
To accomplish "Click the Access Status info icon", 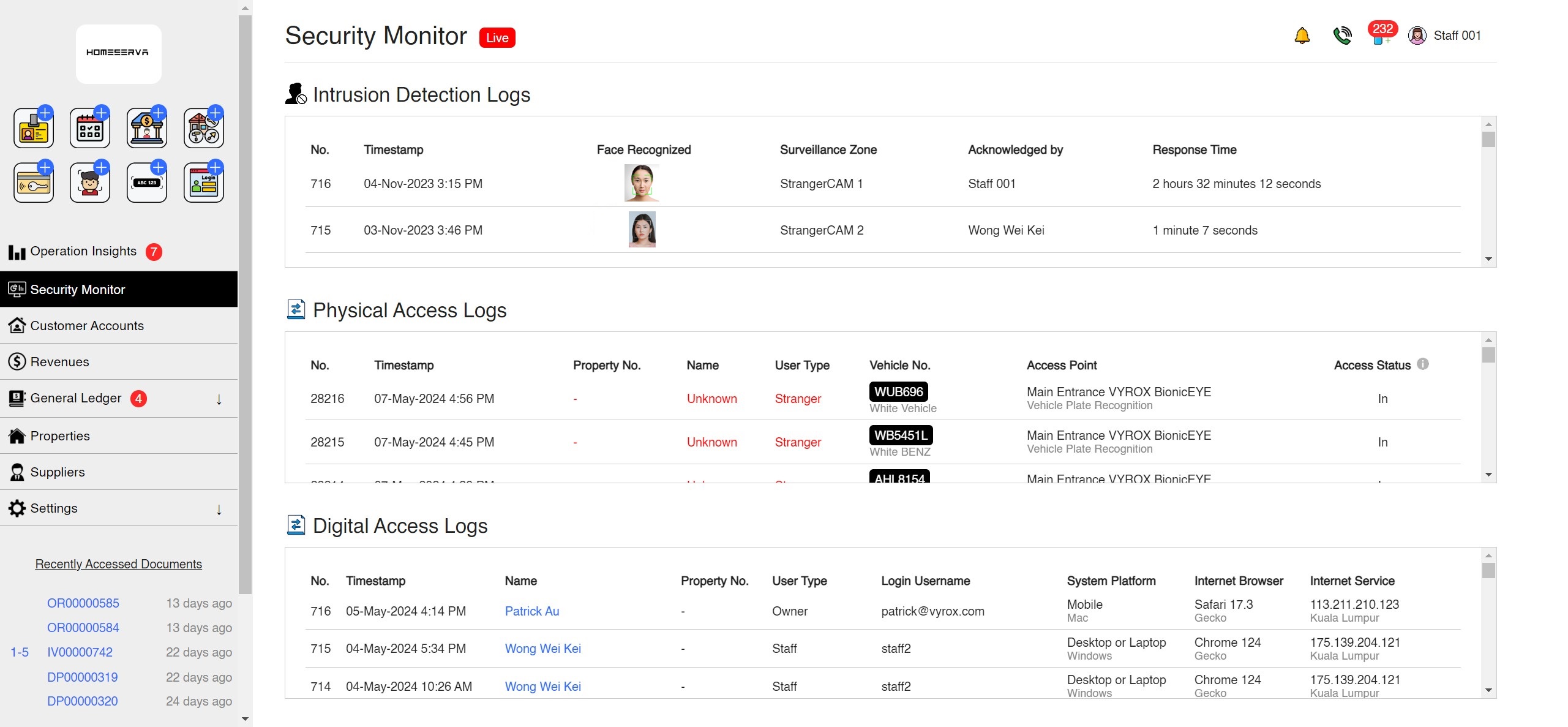I will click(x=1423, y=364).
